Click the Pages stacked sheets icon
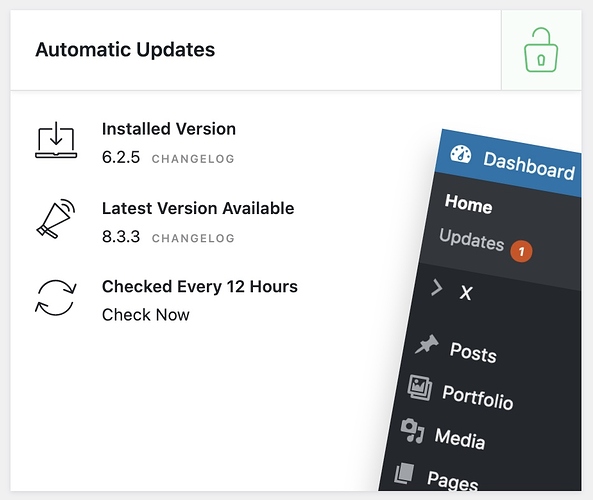The height and width of the screenshot is (500, 593). [404, 473]
